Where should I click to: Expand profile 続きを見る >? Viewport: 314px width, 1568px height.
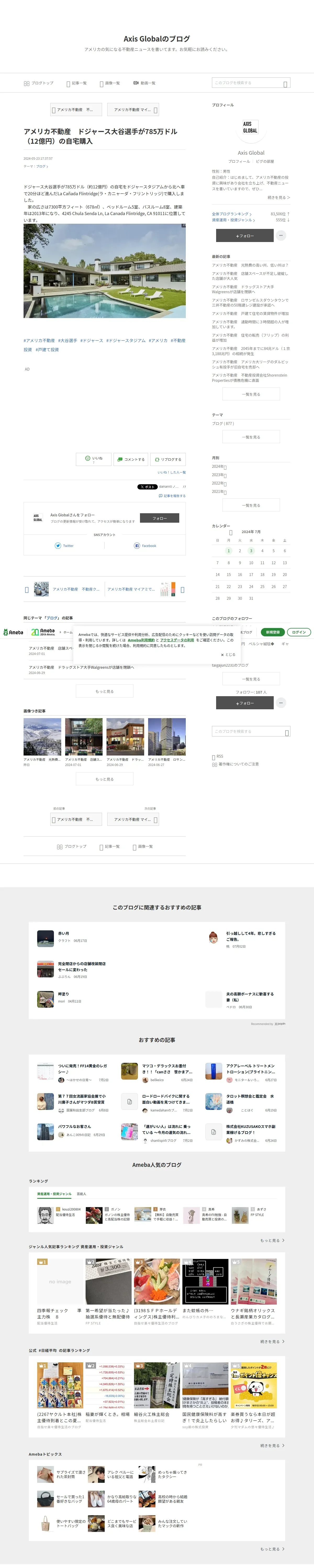pos(279,197)
